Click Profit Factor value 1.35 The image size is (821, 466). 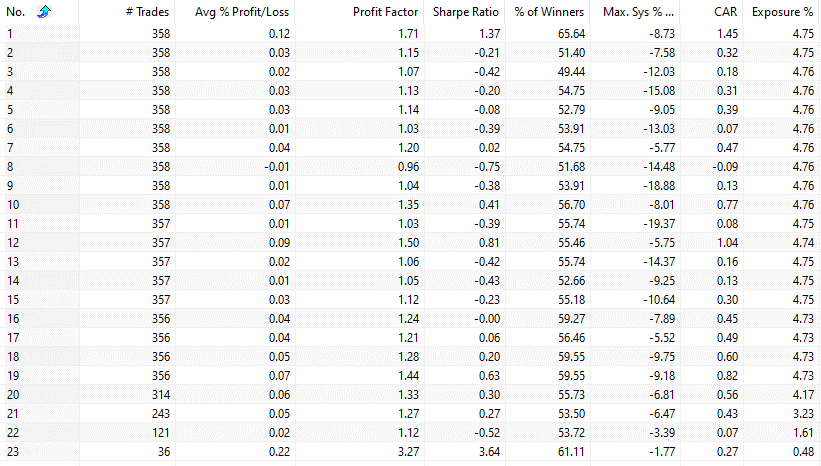[408, 205]
